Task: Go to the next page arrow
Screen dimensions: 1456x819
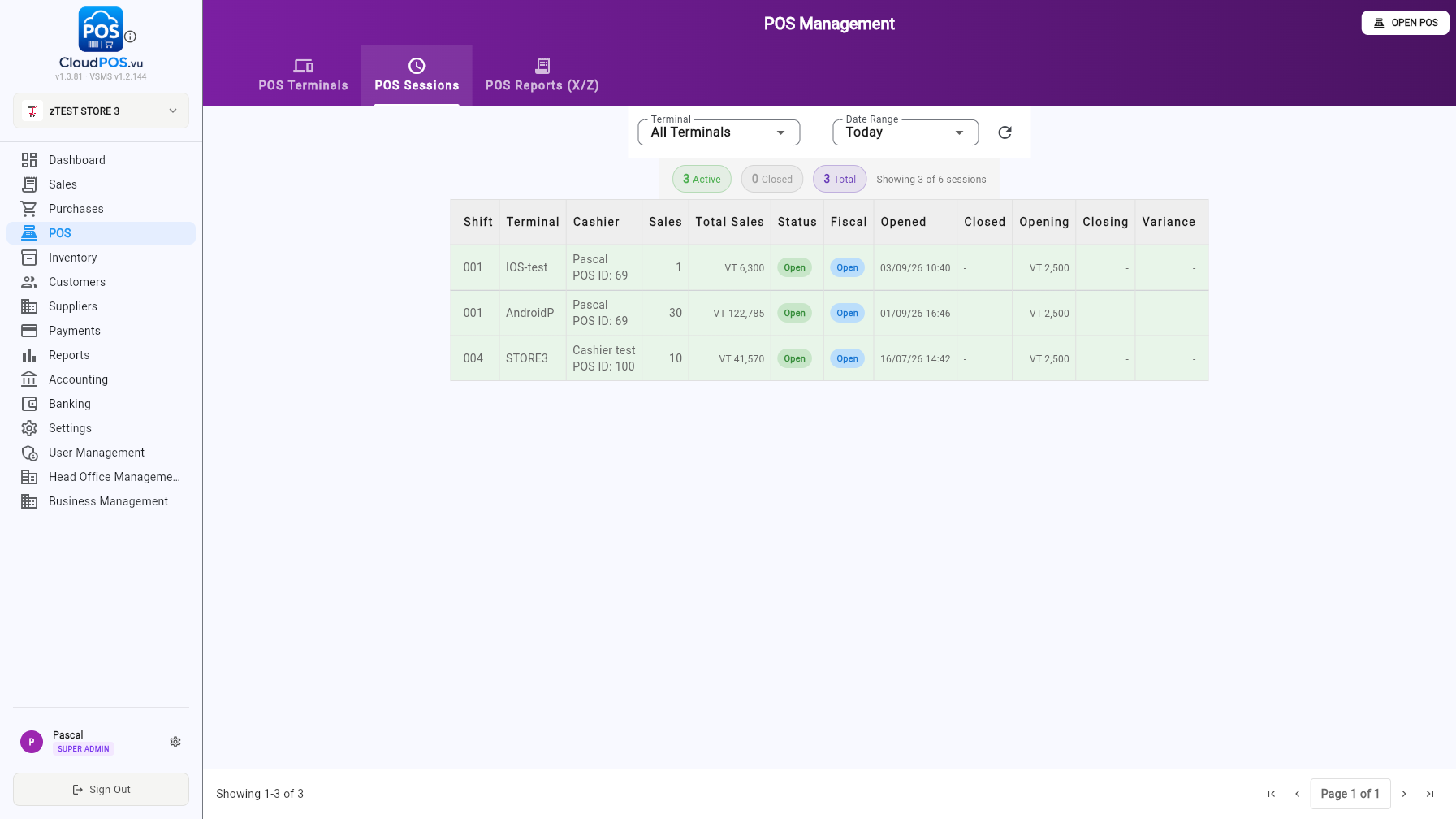Action: (1404, 794)
